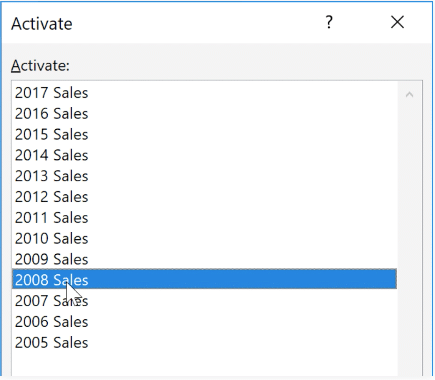Image resolution: width=435 pixels, height=380 pixels.
Task: Click the scrollbar up arrow
Action: coord(410,95)
